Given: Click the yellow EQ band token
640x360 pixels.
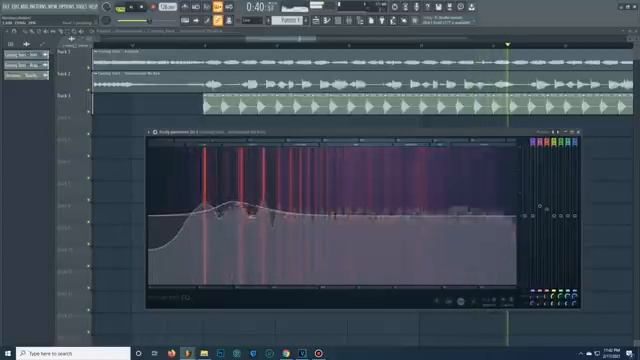Looking at the screenshot, I should 553,142.
